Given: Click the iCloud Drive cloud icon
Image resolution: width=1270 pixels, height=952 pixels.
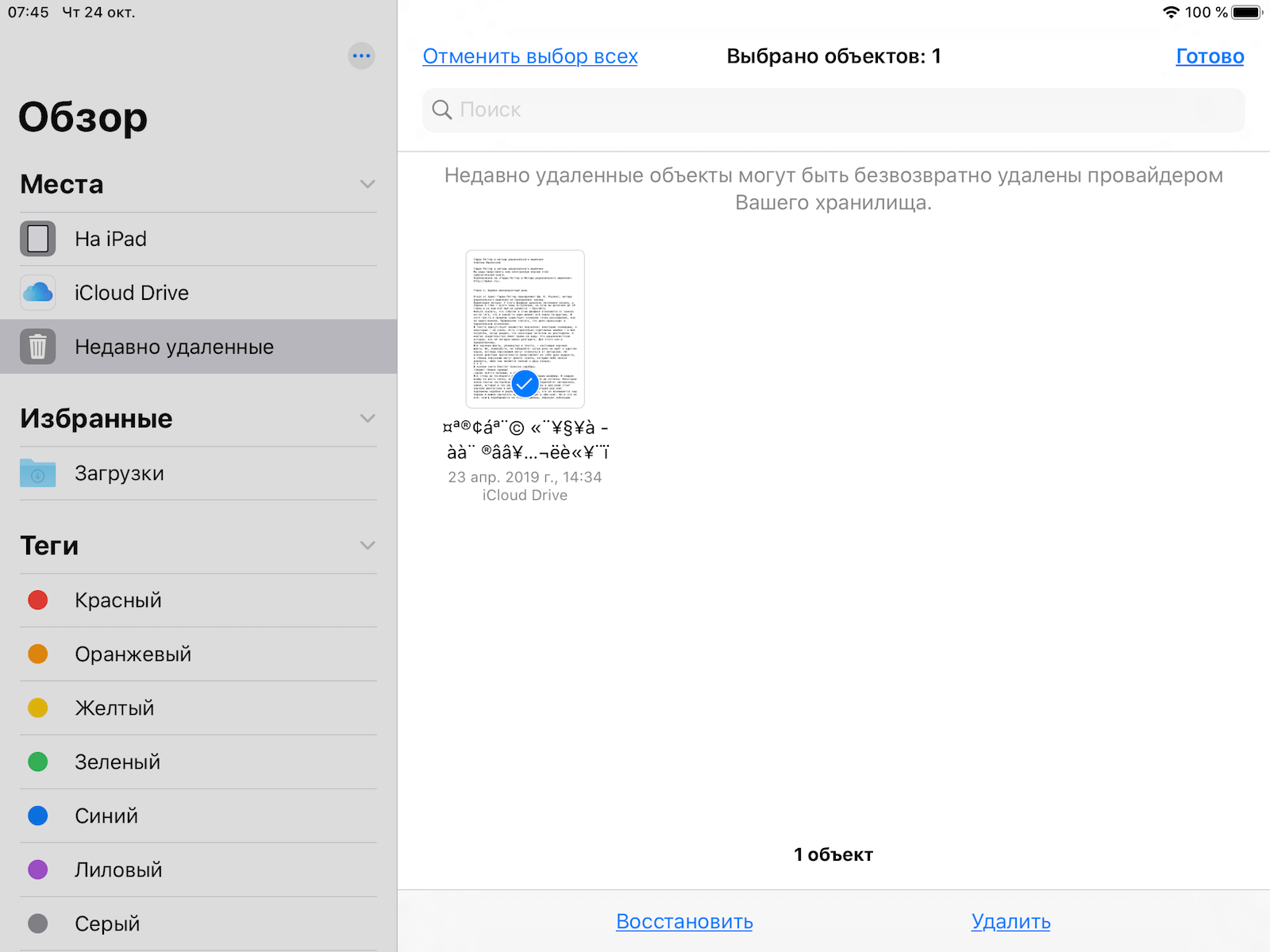Looking at the screenshot, I should (x=37, y=293).
